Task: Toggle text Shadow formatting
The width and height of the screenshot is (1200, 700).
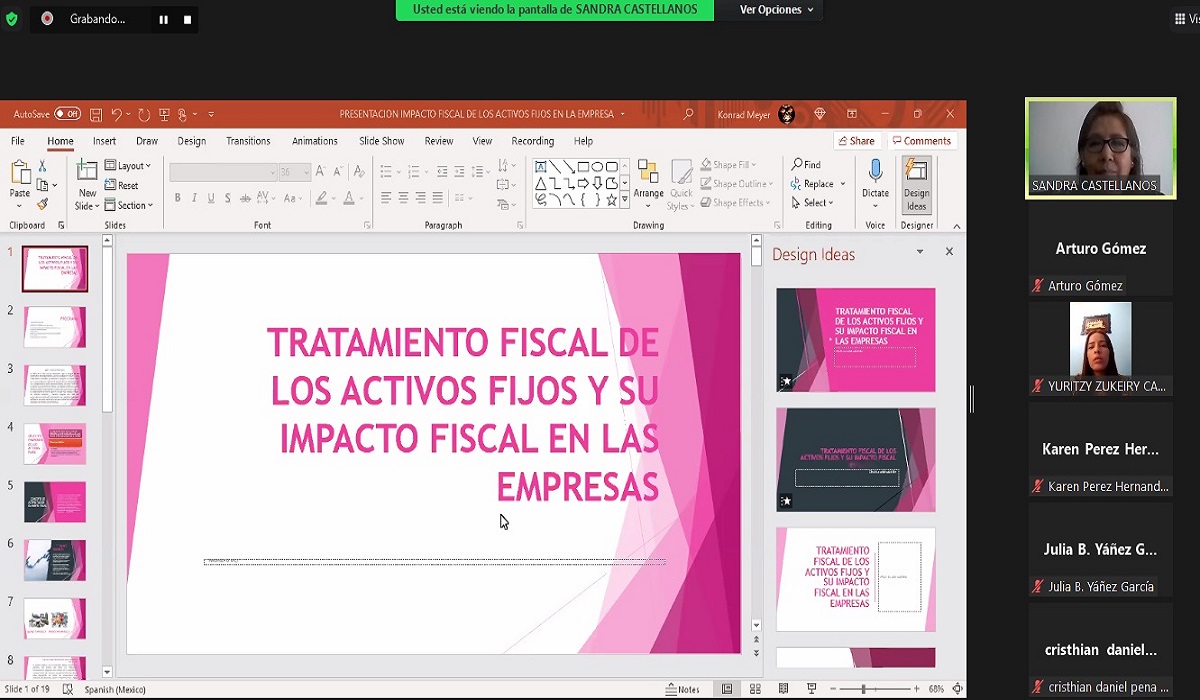Action: click(228, 198)
